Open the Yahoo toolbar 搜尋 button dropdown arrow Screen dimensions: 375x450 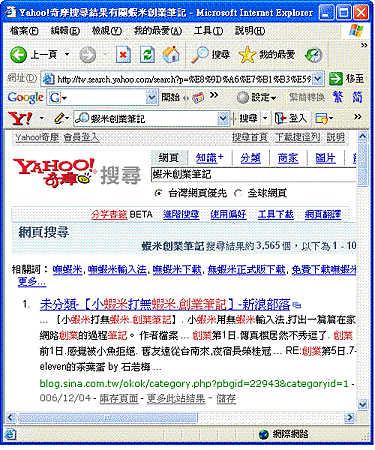[265, 118]
